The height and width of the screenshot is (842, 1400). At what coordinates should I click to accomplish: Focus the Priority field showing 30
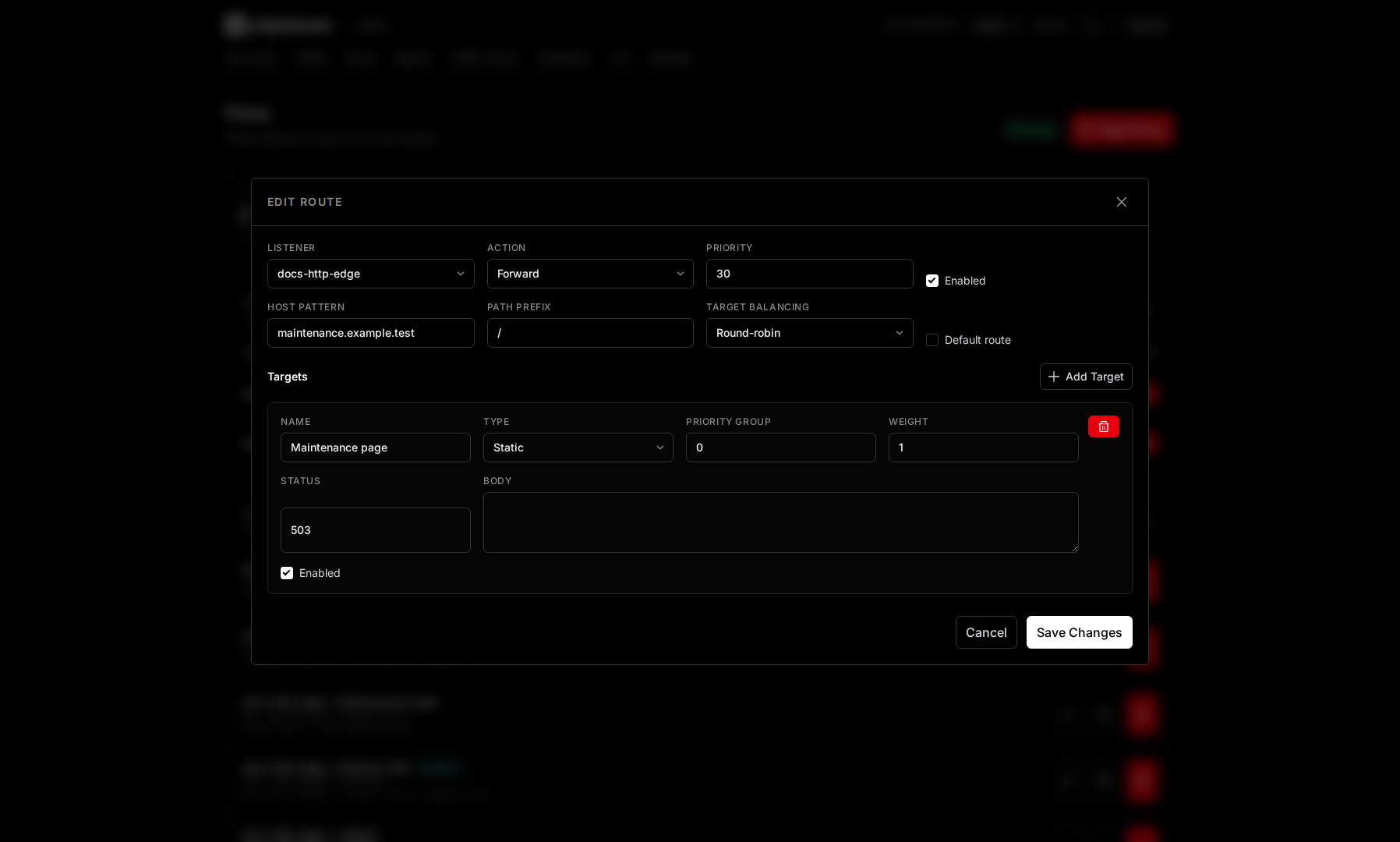tap(810, 274)
